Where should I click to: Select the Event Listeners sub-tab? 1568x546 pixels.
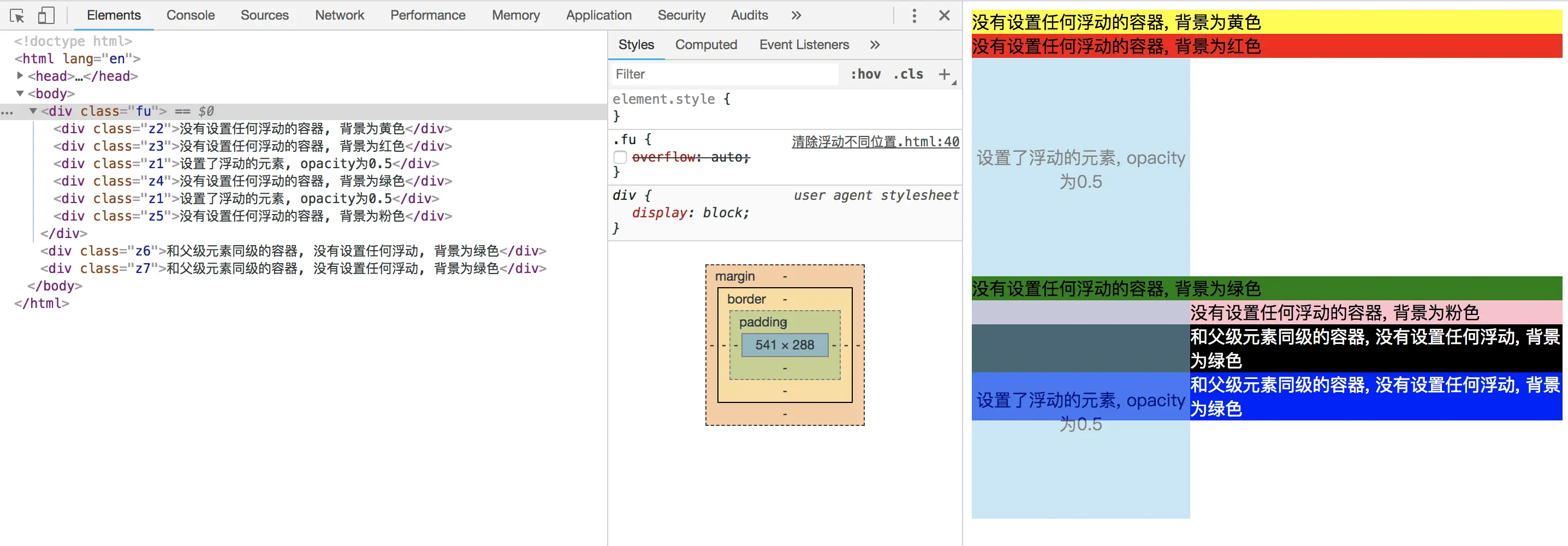(804, 45)
